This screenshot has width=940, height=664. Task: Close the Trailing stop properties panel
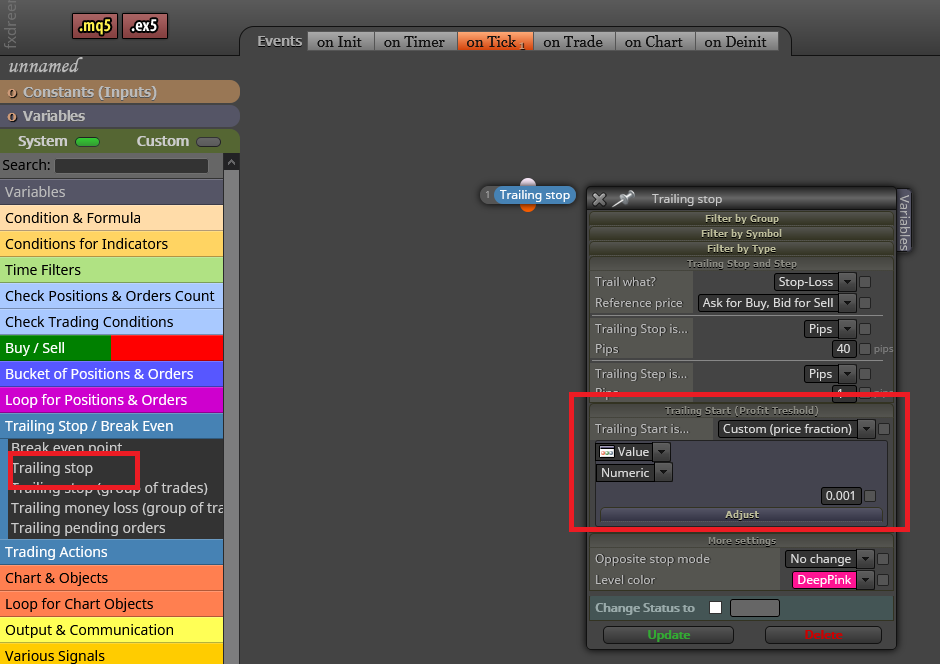click(x=599, y=199)
